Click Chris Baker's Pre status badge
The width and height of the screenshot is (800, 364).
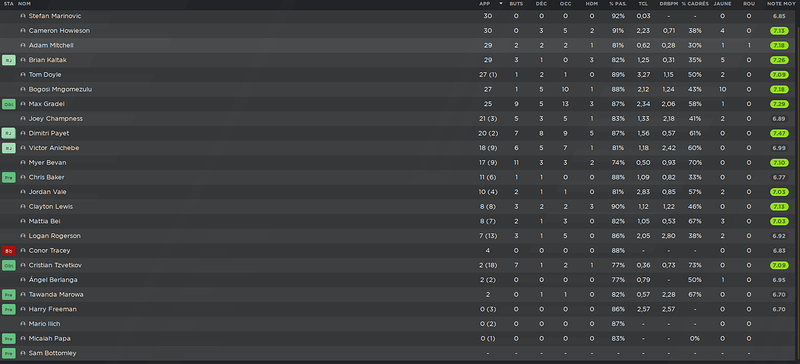click(x=9, y=178)
